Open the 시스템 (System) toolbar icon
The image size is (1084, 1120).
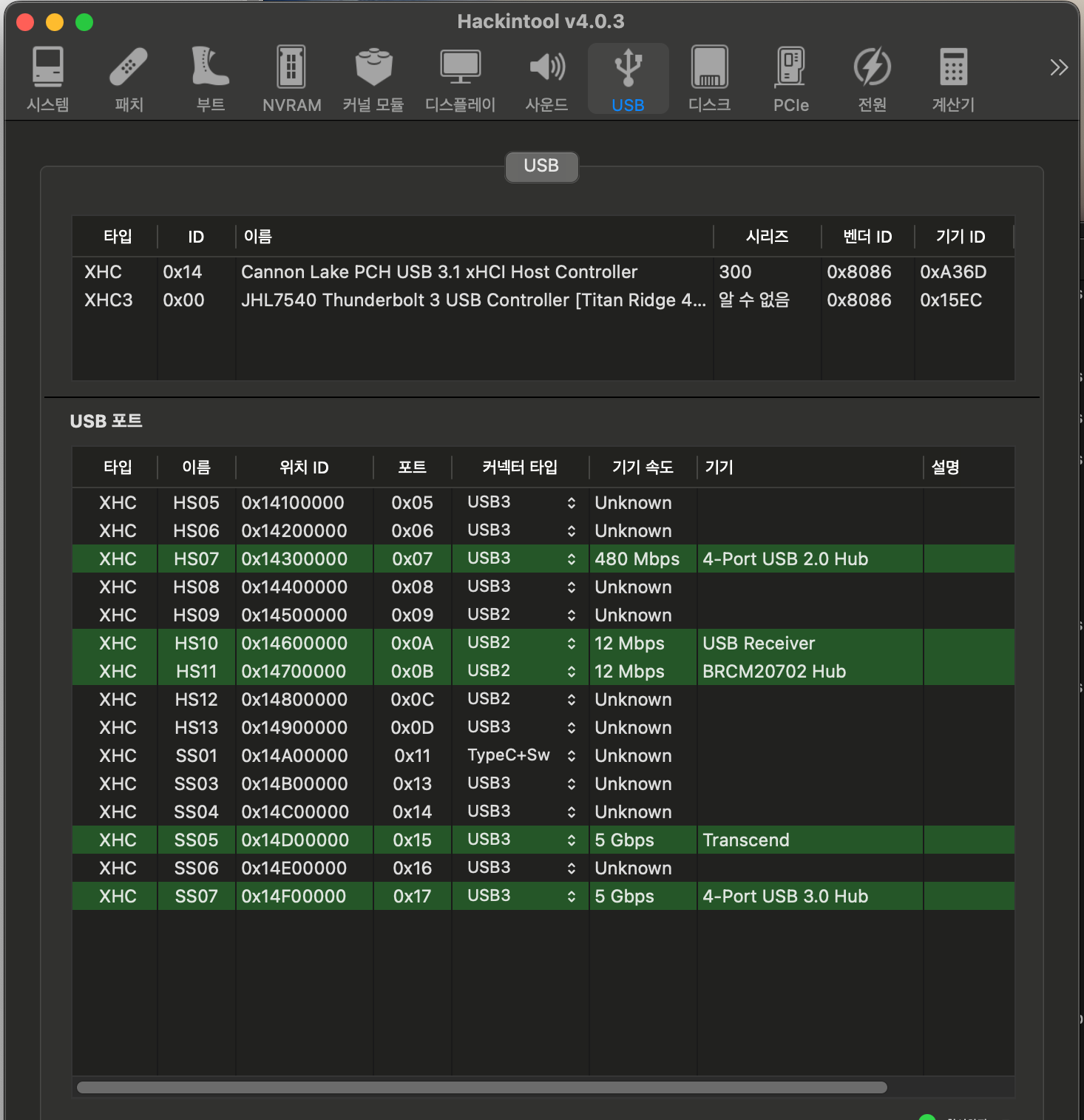pyautogui.click(x=48, y=78)
